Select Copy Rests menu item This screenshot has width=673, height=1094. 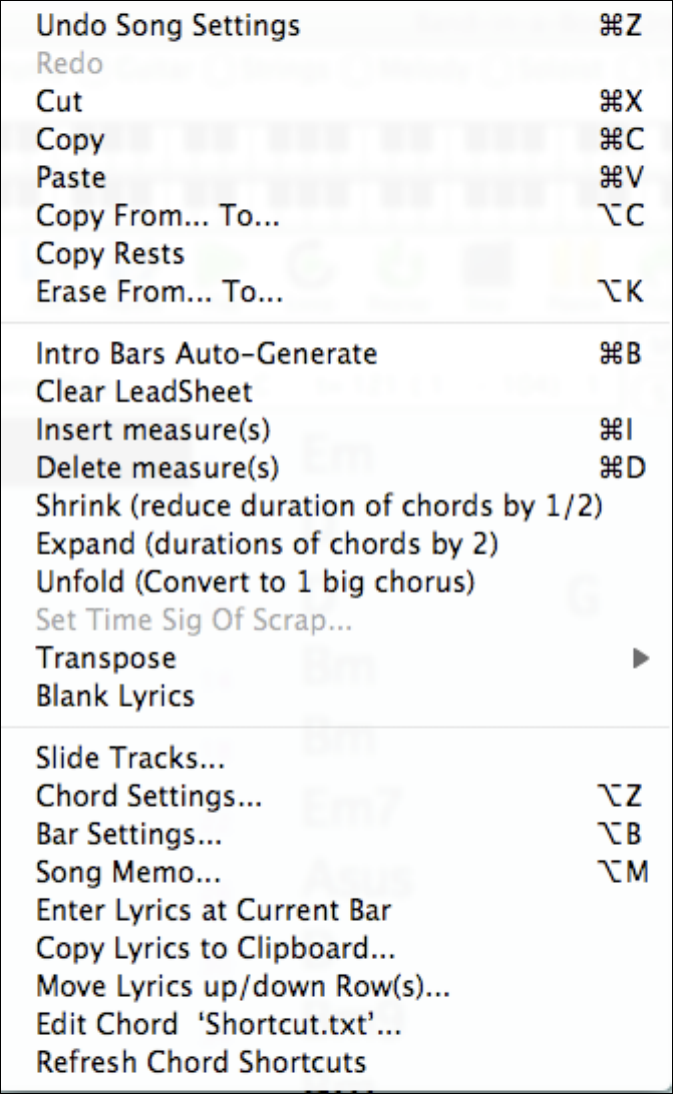[x=110, y=254]
